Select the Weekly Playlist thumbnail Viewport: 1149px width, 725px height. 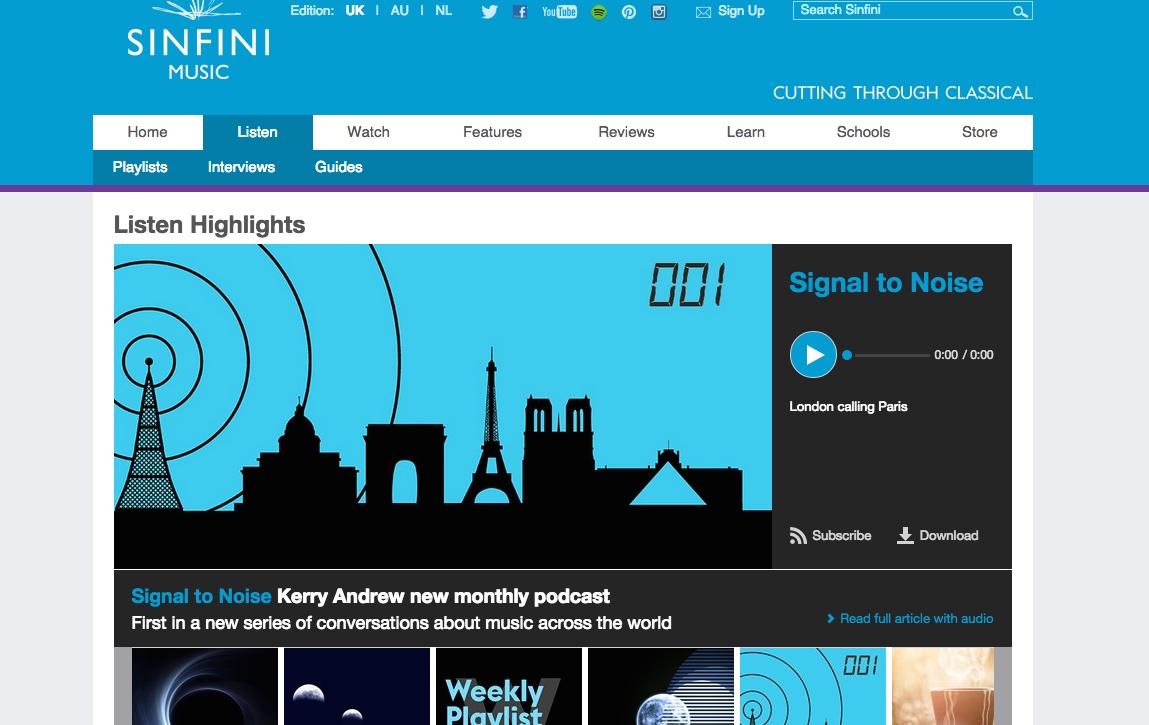click(x=509, y=686)
